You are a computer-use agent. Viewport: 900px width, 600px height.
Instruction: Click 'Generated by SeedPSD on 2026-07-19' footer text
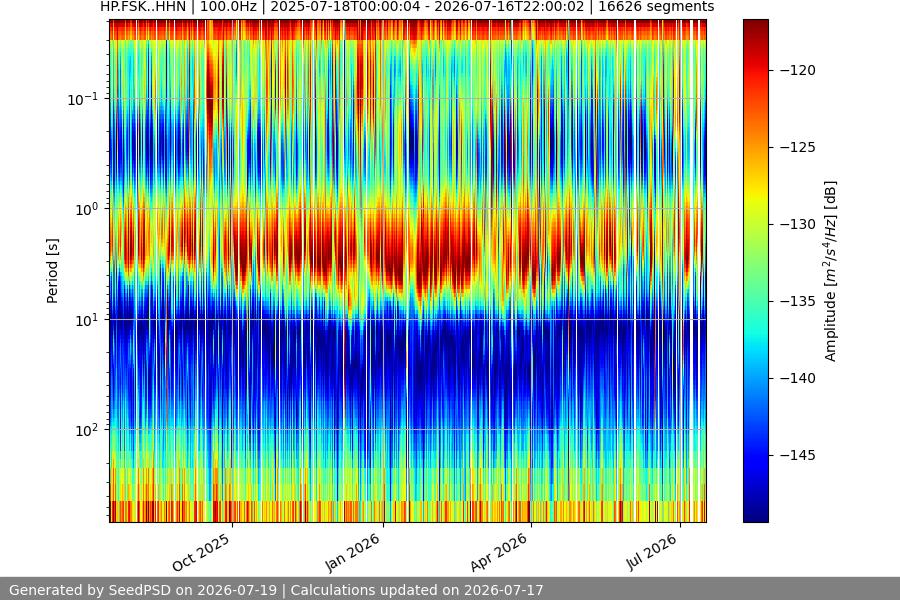[x=143, y=590]
